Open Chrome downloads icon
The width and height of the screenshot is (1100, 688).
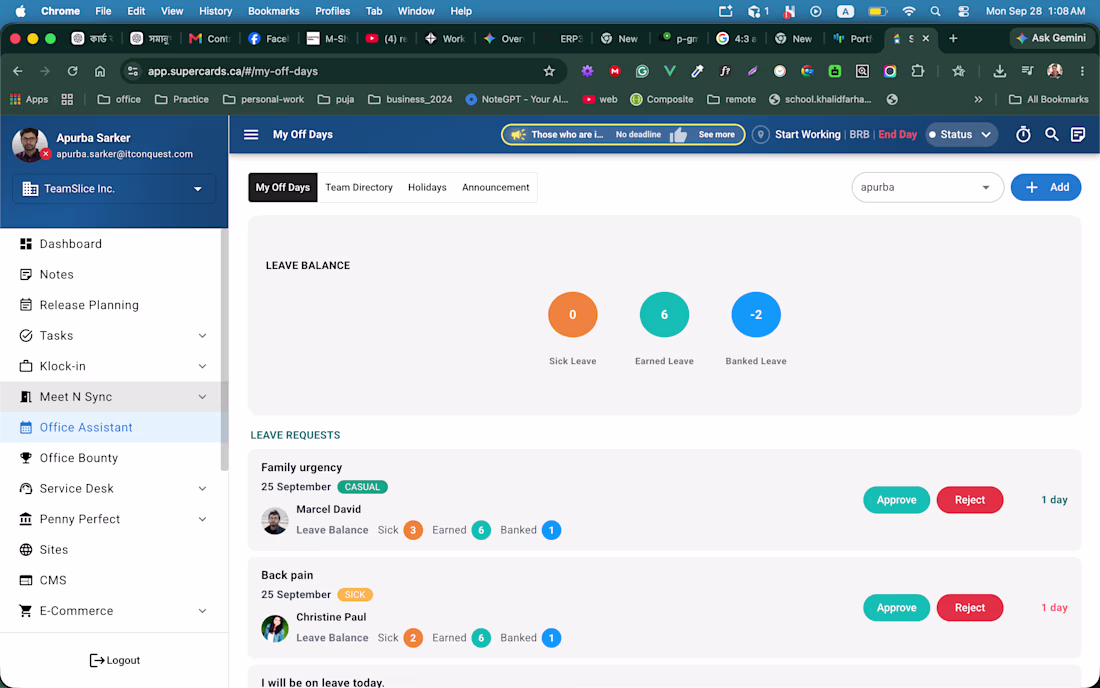click(x=1000, y=71)
